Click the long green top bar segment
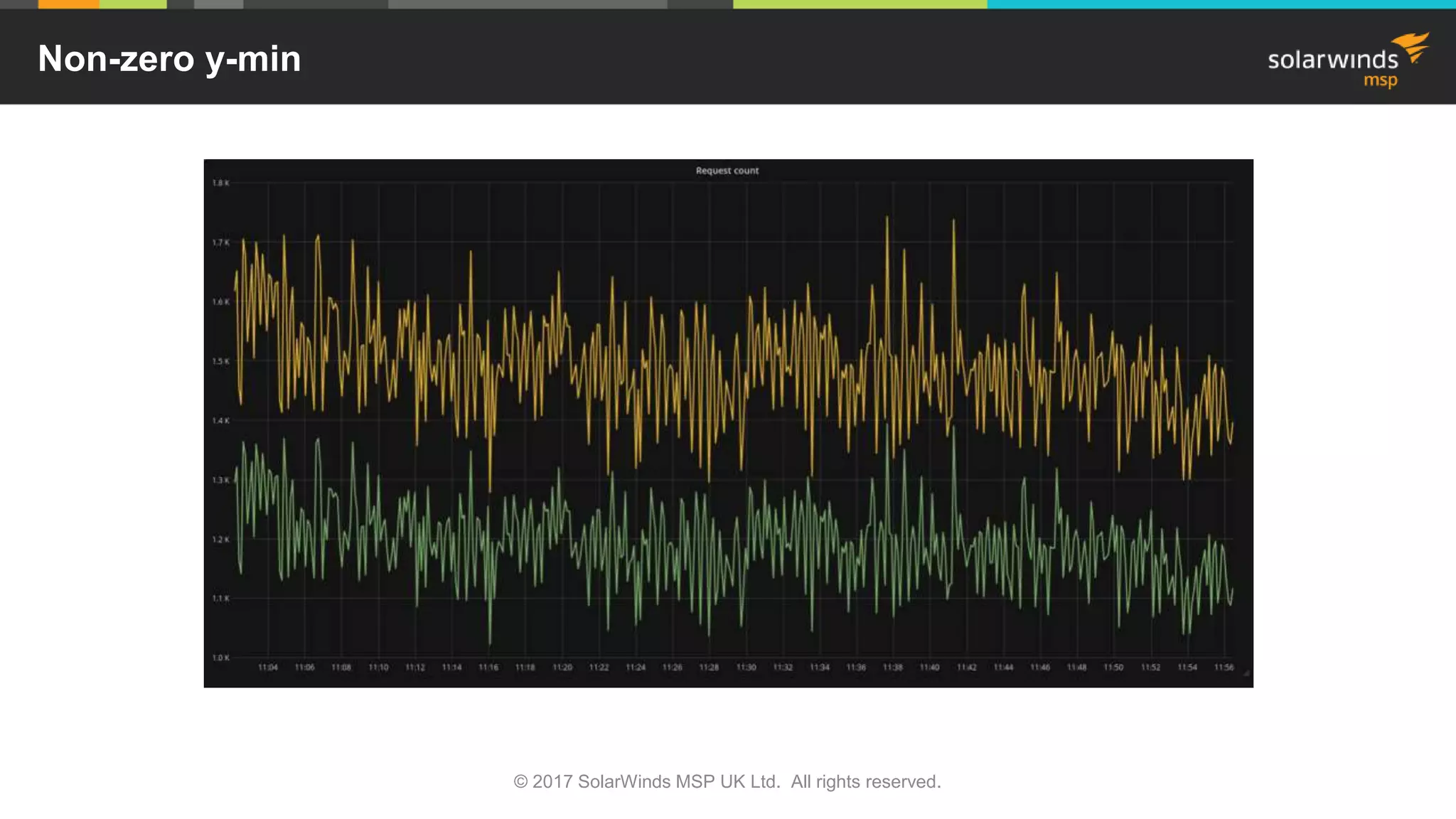 [860, 4]
